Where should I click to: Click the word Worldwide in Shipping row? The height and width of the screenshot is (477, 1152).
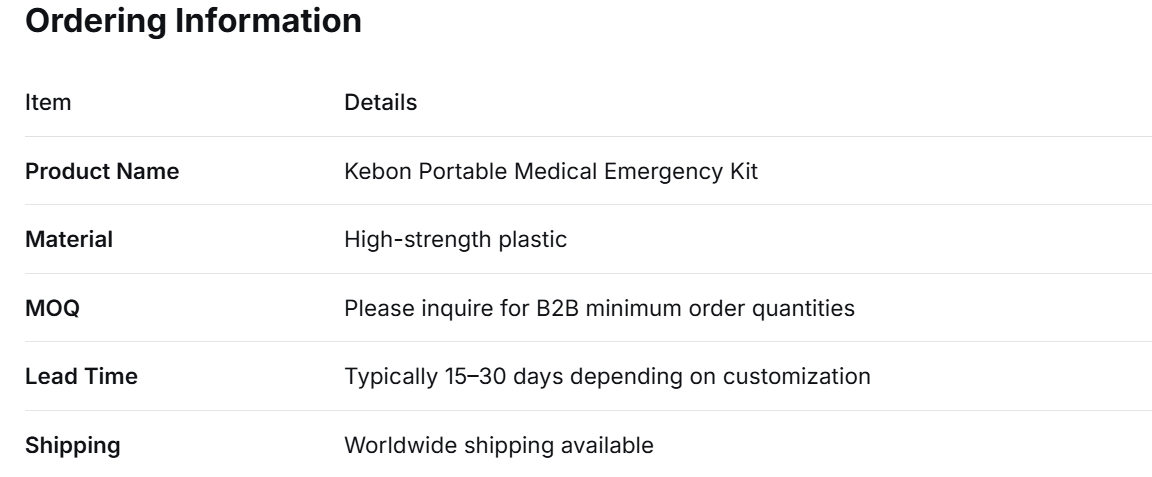401,445
